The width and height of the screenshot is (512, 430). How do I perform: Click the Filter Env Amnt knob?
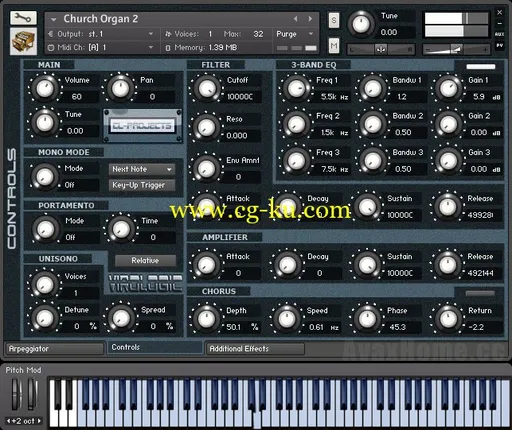[206, 168]
